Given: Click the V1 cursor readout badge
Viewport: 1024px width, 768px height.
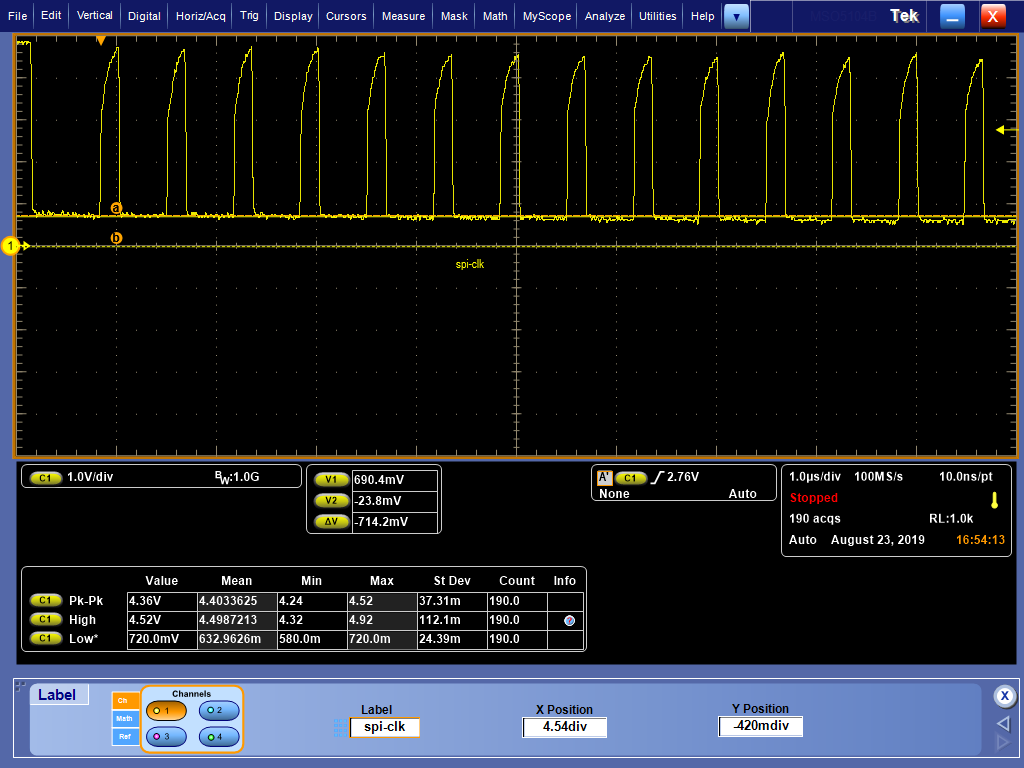Looking at the screenshot, I should pyautogui.click(x=329, y=480).
